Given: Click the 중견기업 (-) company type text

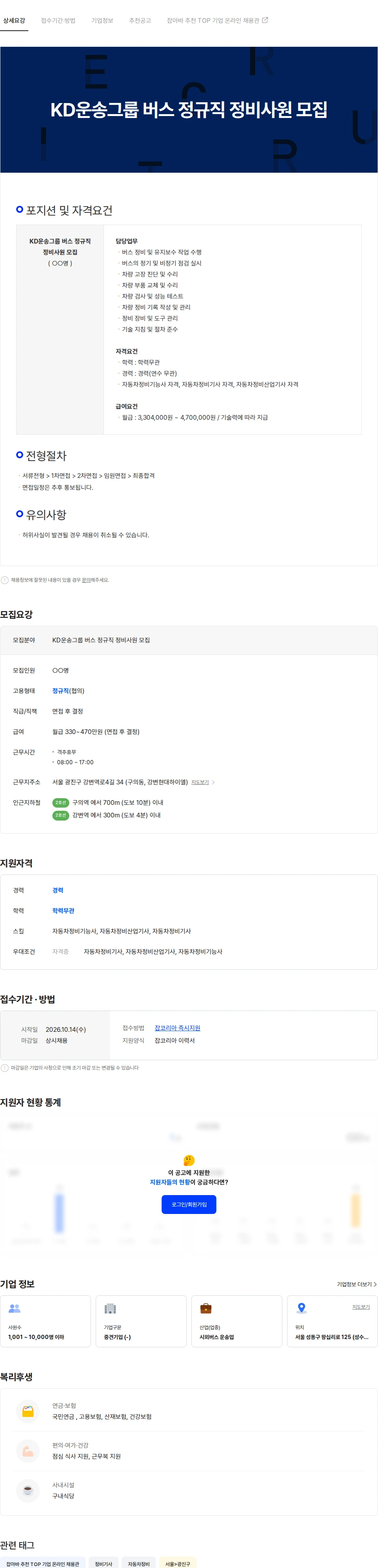Looking at the screenshot, I should [117, 1337].
